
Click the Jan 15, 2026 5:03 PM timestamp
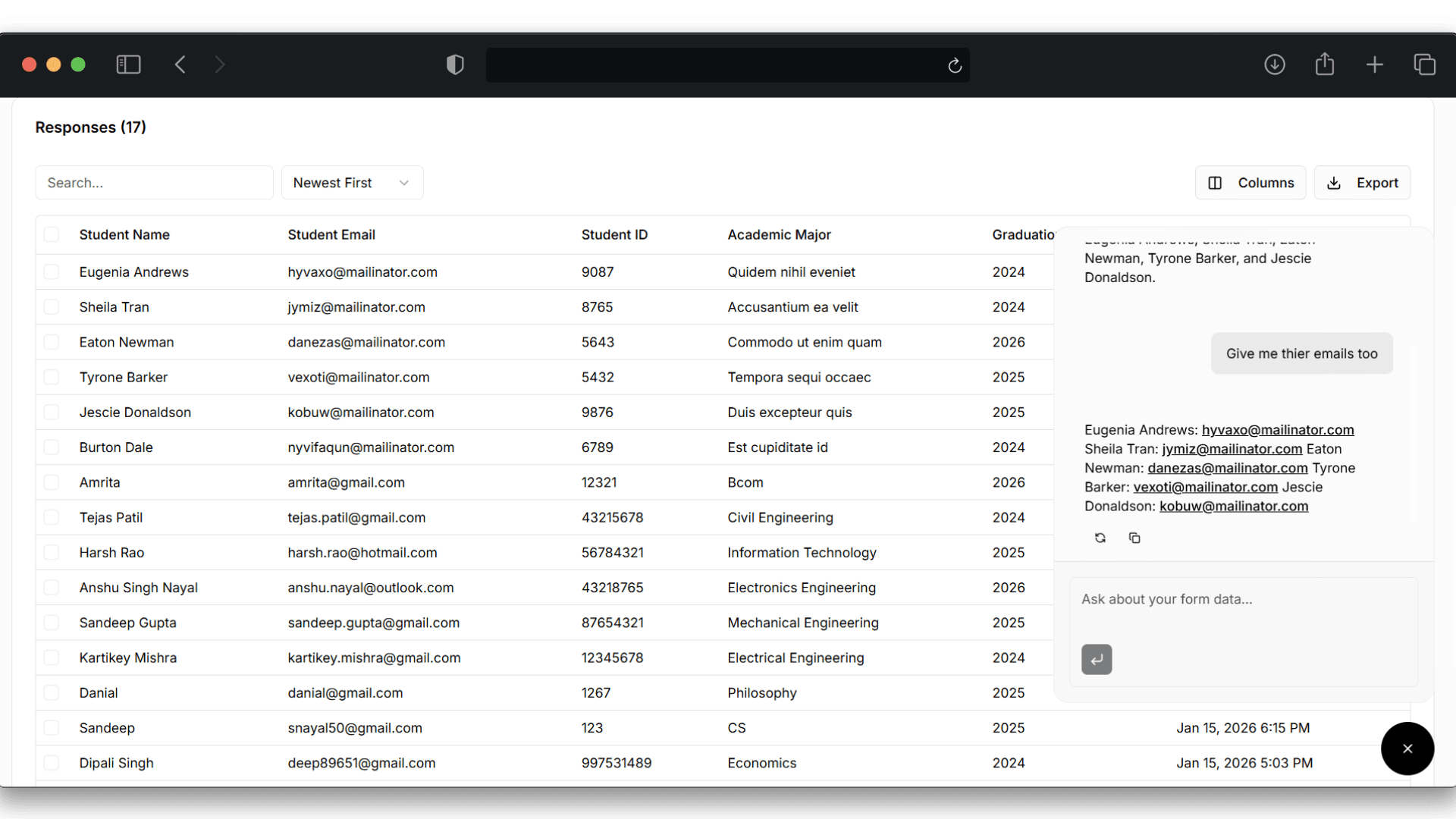[1244, 763]
